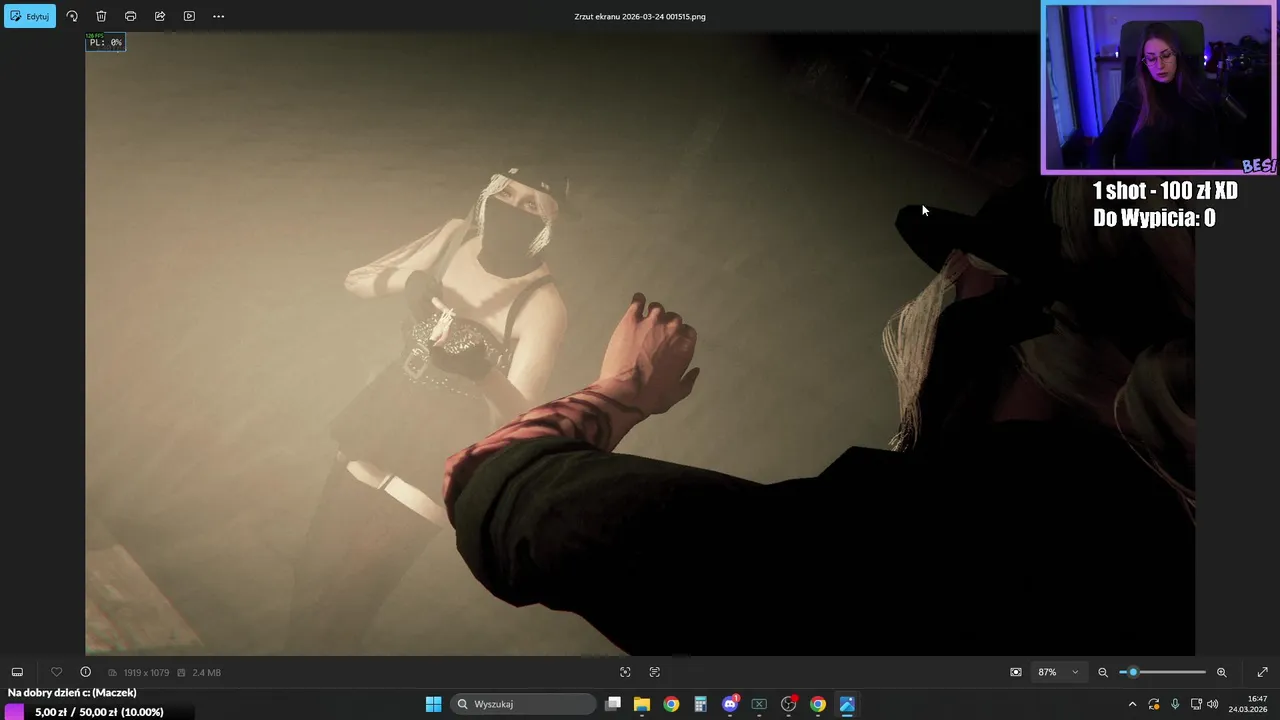
Task: Open the second Google Chrome taskbar icon
Action: (818, 704)
